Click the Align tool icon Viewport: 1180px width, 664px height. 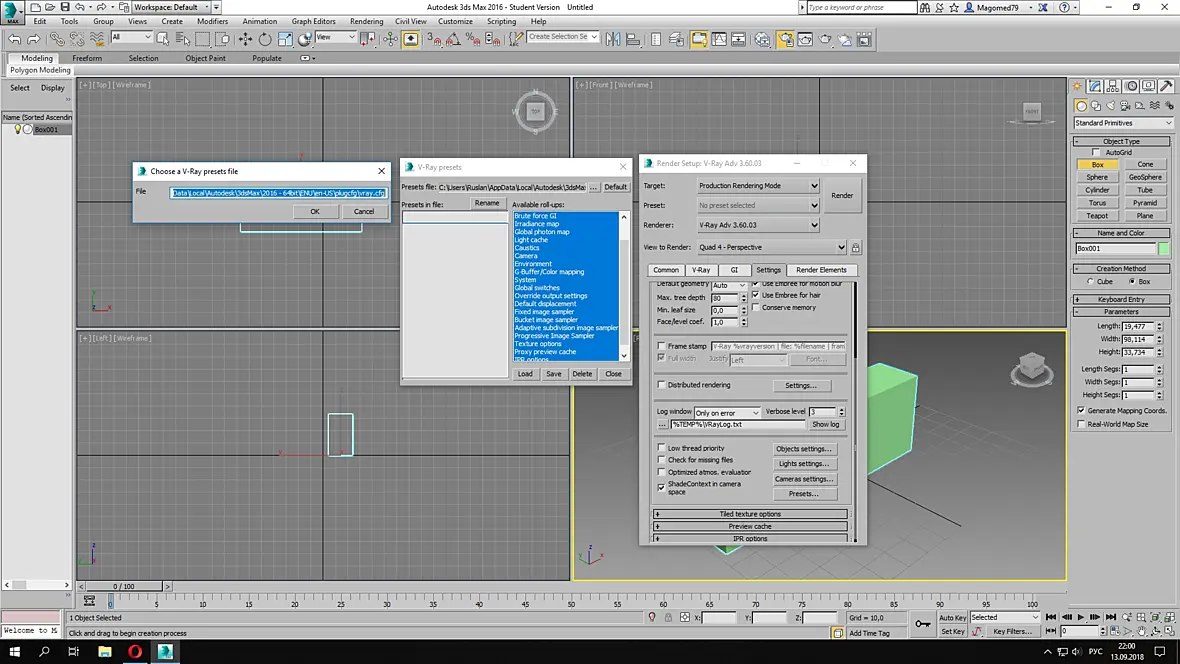pos(633,39)
